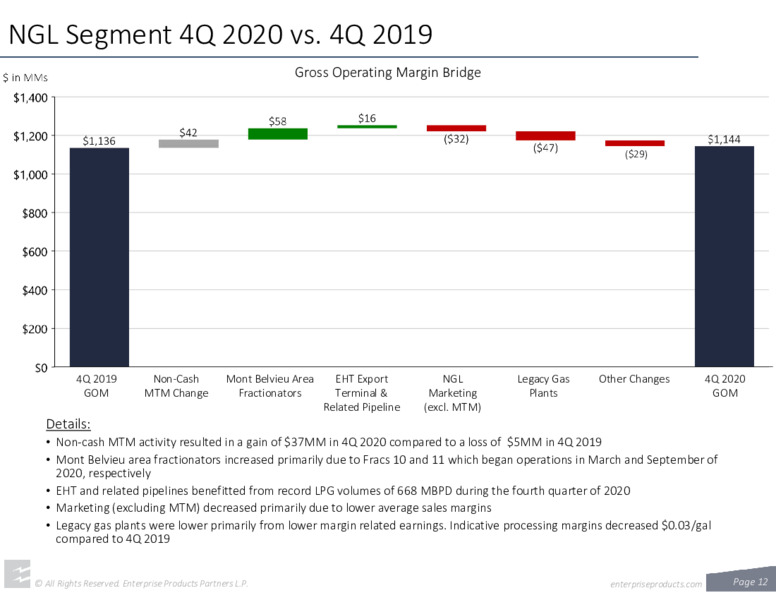Click the $1,000 axis label
The image size is (776, 600).
tap(31, 175)
